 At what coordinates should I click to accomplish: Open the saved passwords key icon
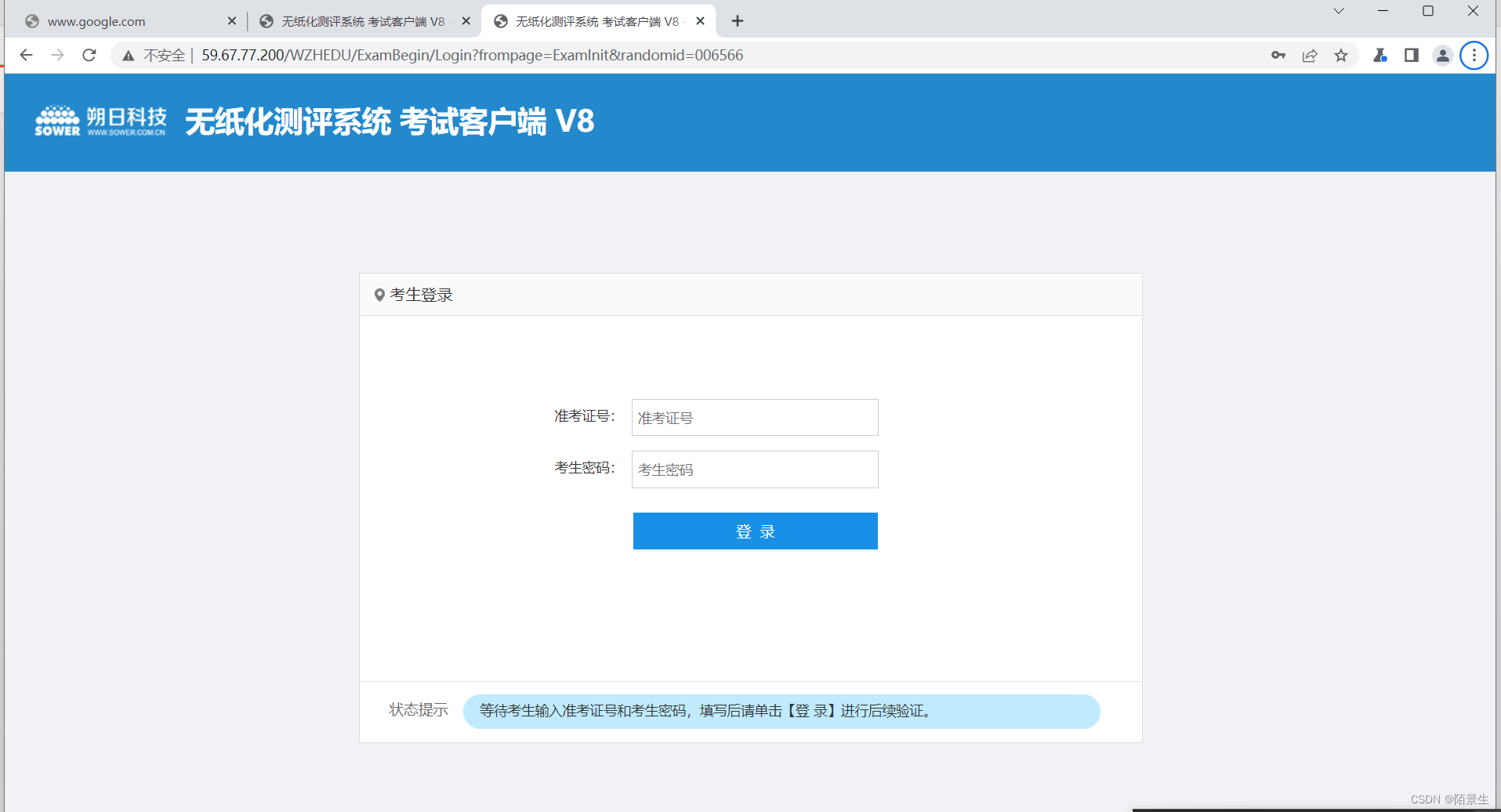1278,55
